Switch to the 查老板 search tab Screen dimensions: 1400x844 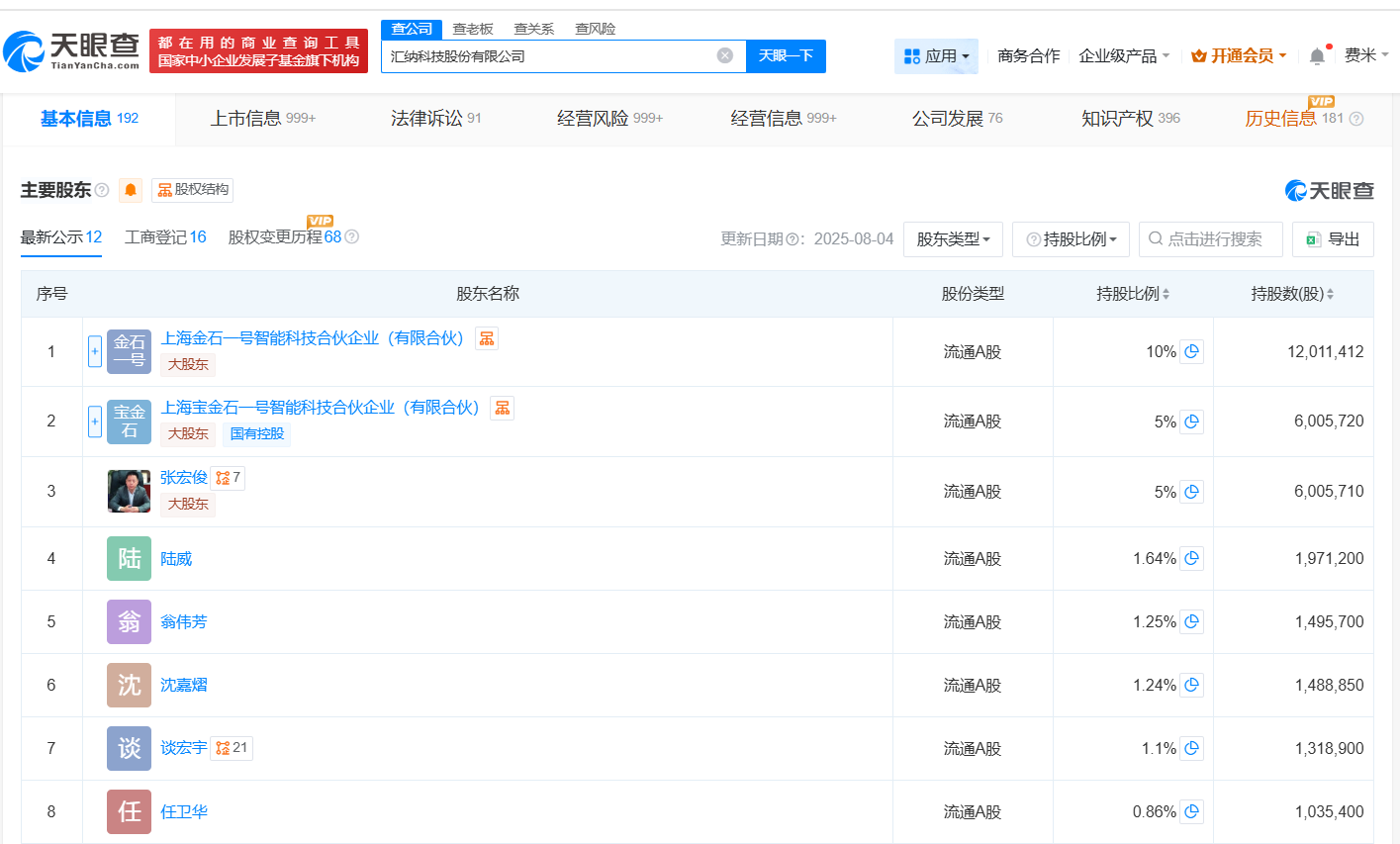pos(473,29)
